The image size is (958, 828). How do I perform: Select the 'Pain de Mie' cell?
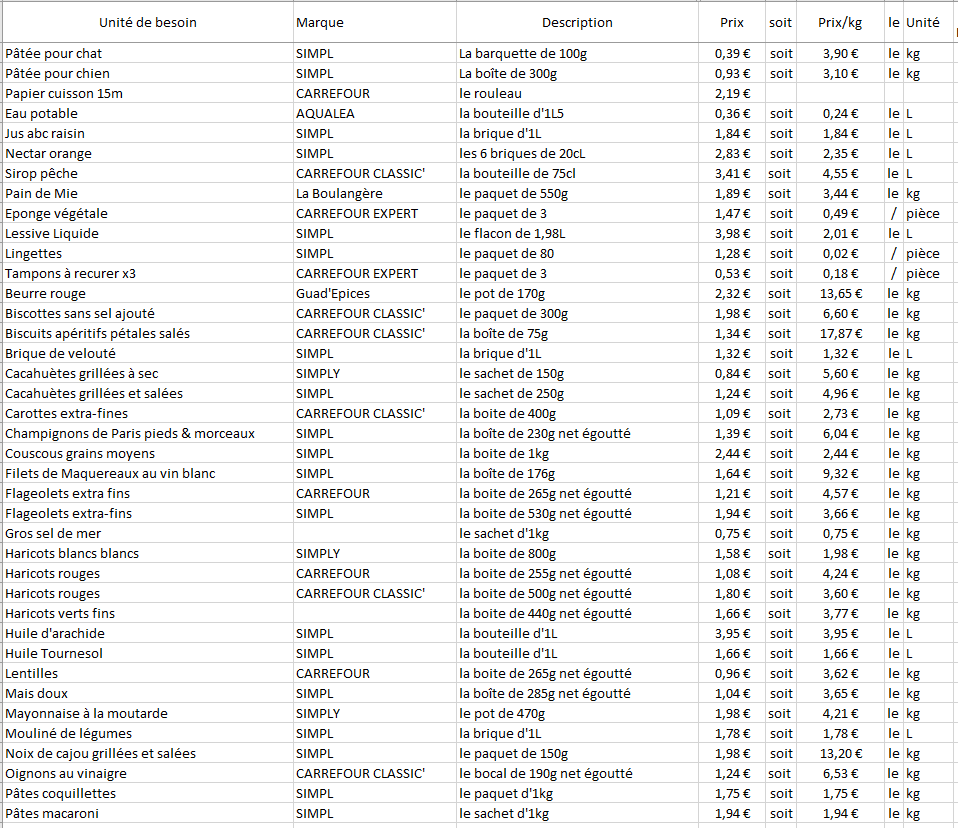click(x=148, y=194)
